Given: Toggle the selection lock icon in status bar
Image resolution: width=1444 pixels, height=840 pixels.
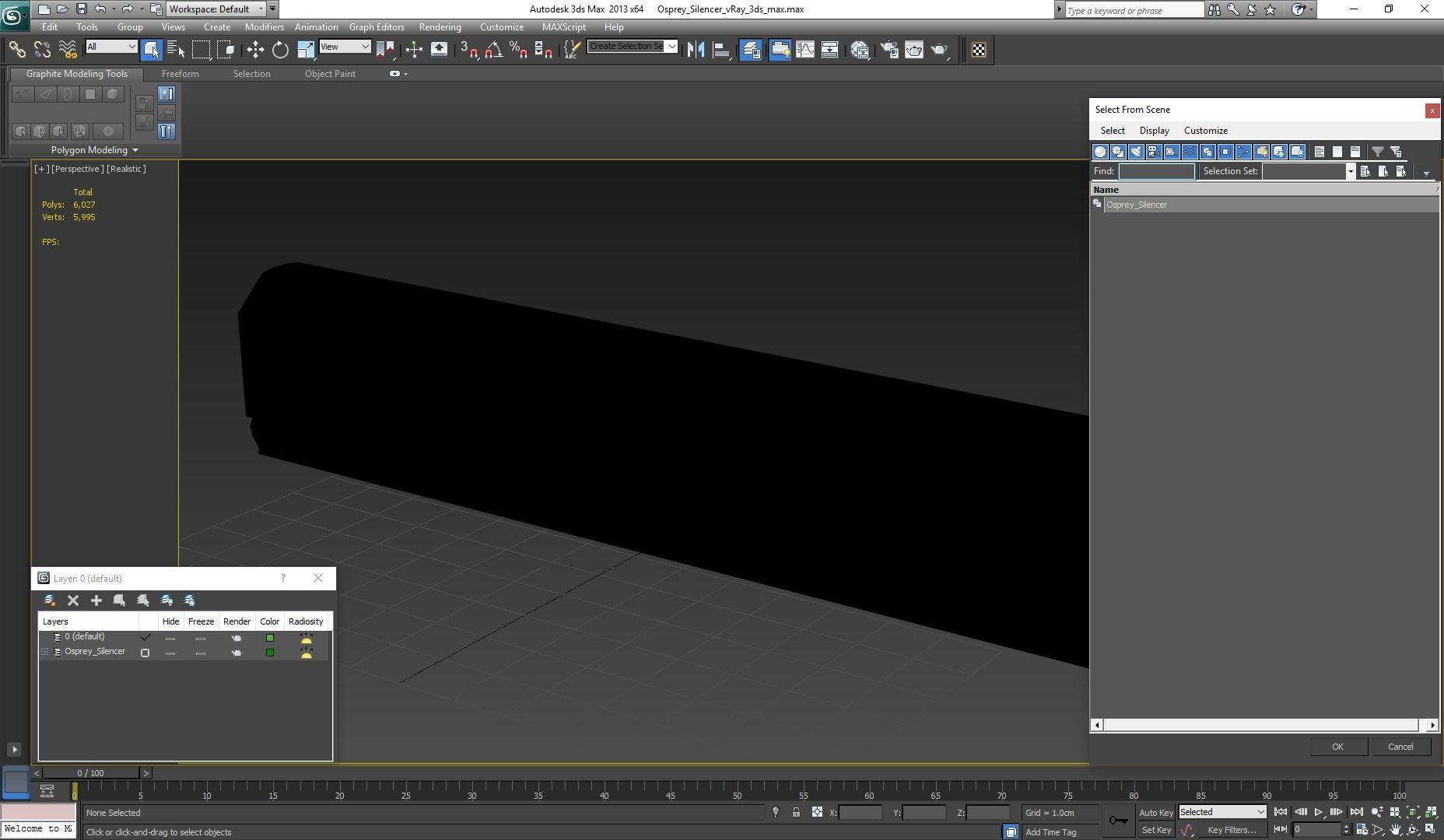Looking at the screenshot, I should pos(796,812).
